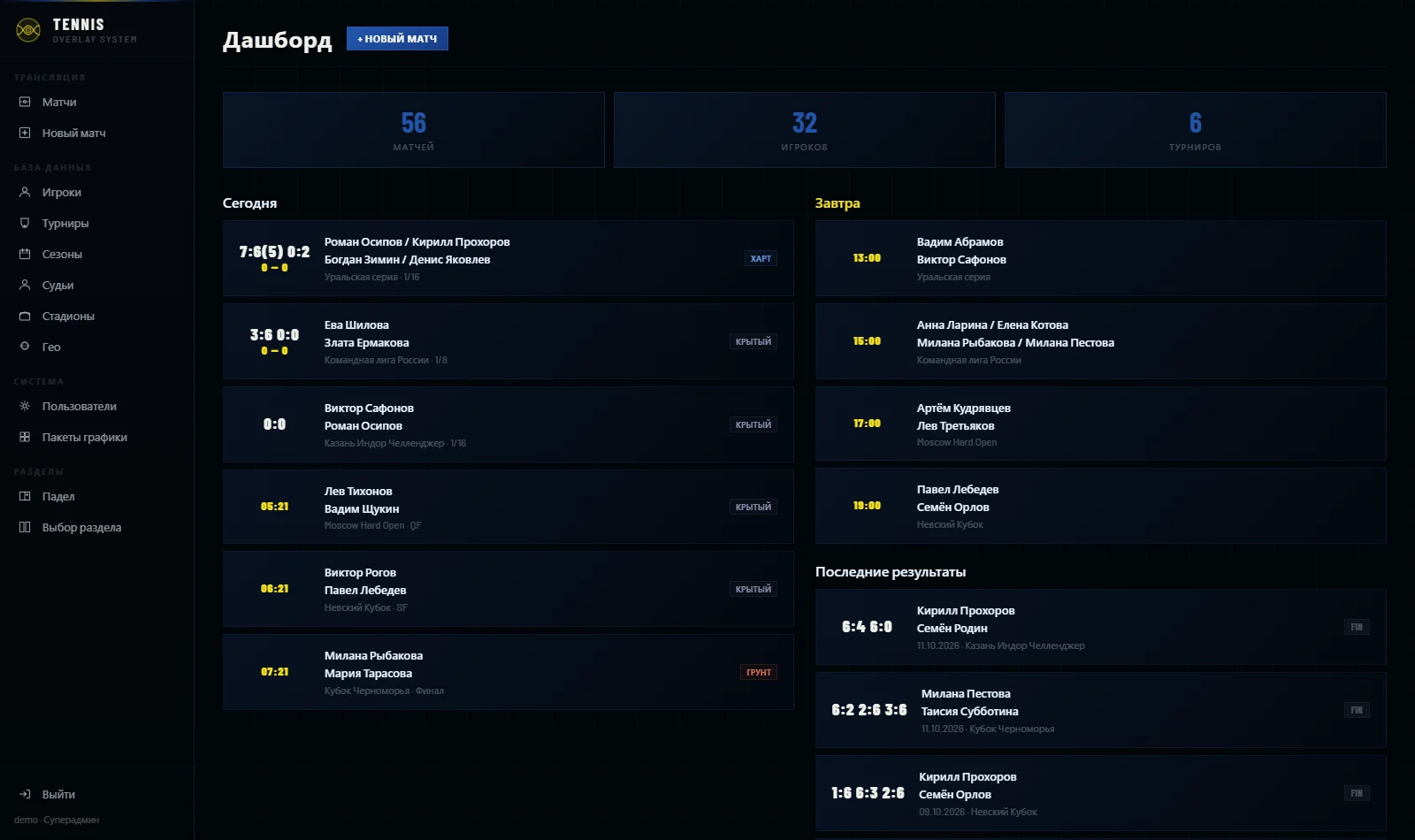1415x840 pixels.
Task: Open Стадионы sidebar entry
Action: pyautogui.click(x=96, y=316)
